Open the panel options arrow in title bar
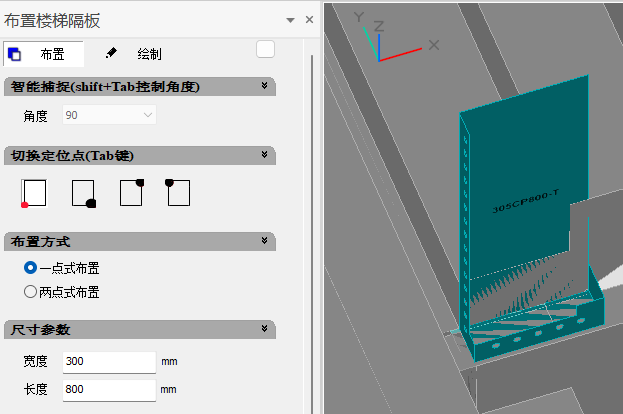Screen dimensions: 623x414 [290, 20]
